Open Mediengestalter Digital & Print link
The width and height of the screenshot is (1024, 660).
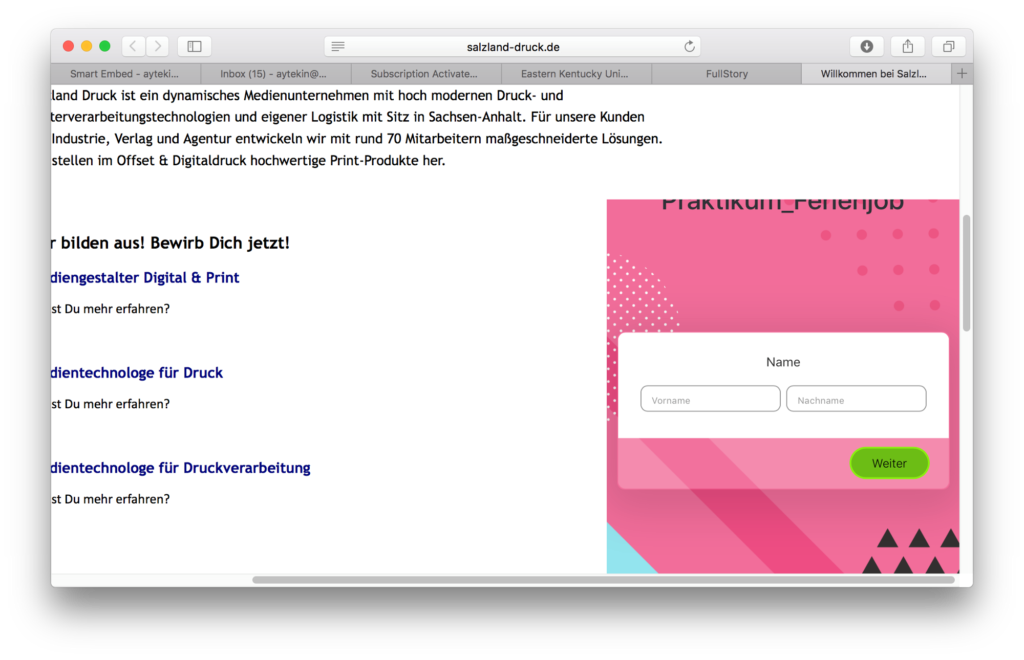(145, 277)
